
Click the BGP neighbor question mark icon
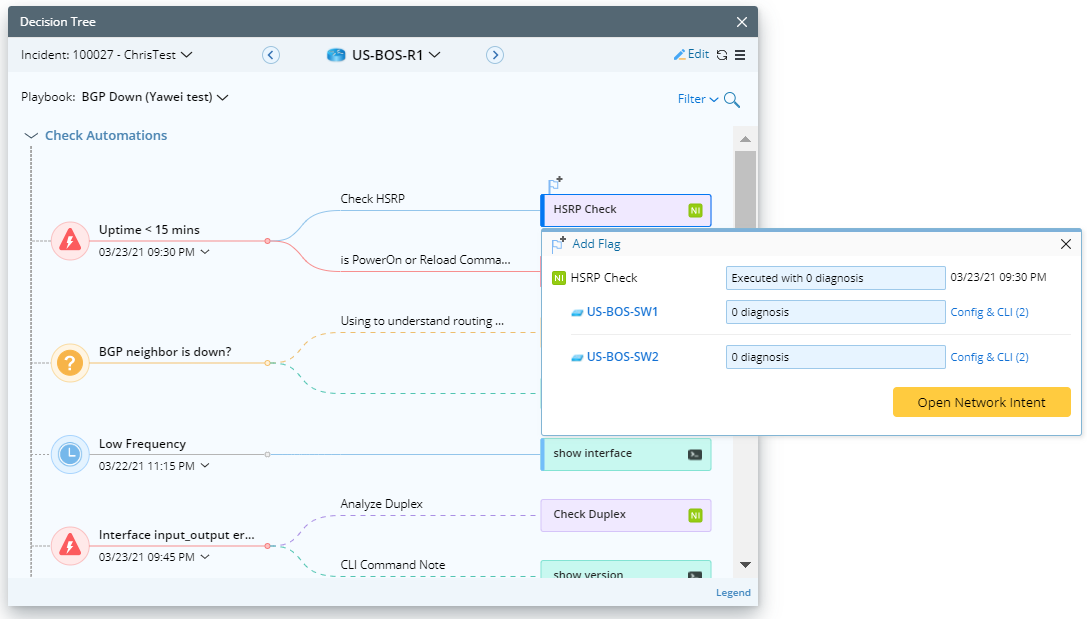tap(70, 363)
